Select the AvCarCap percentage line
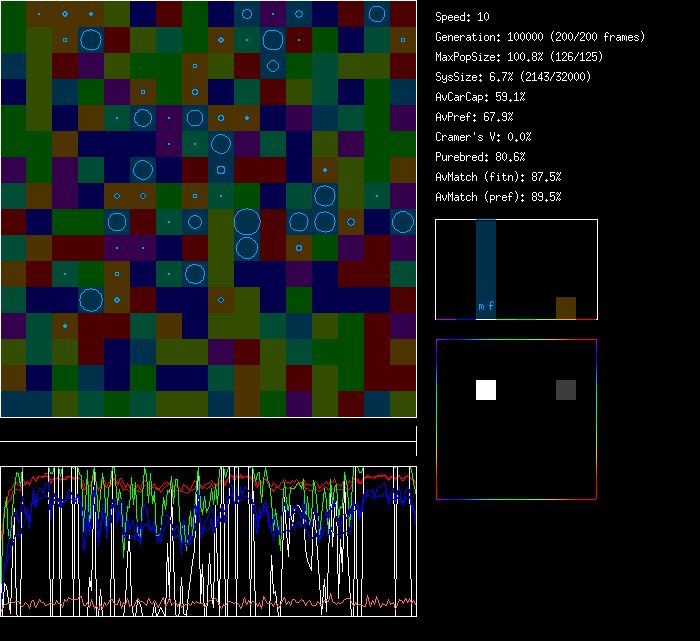 (481, 97)
